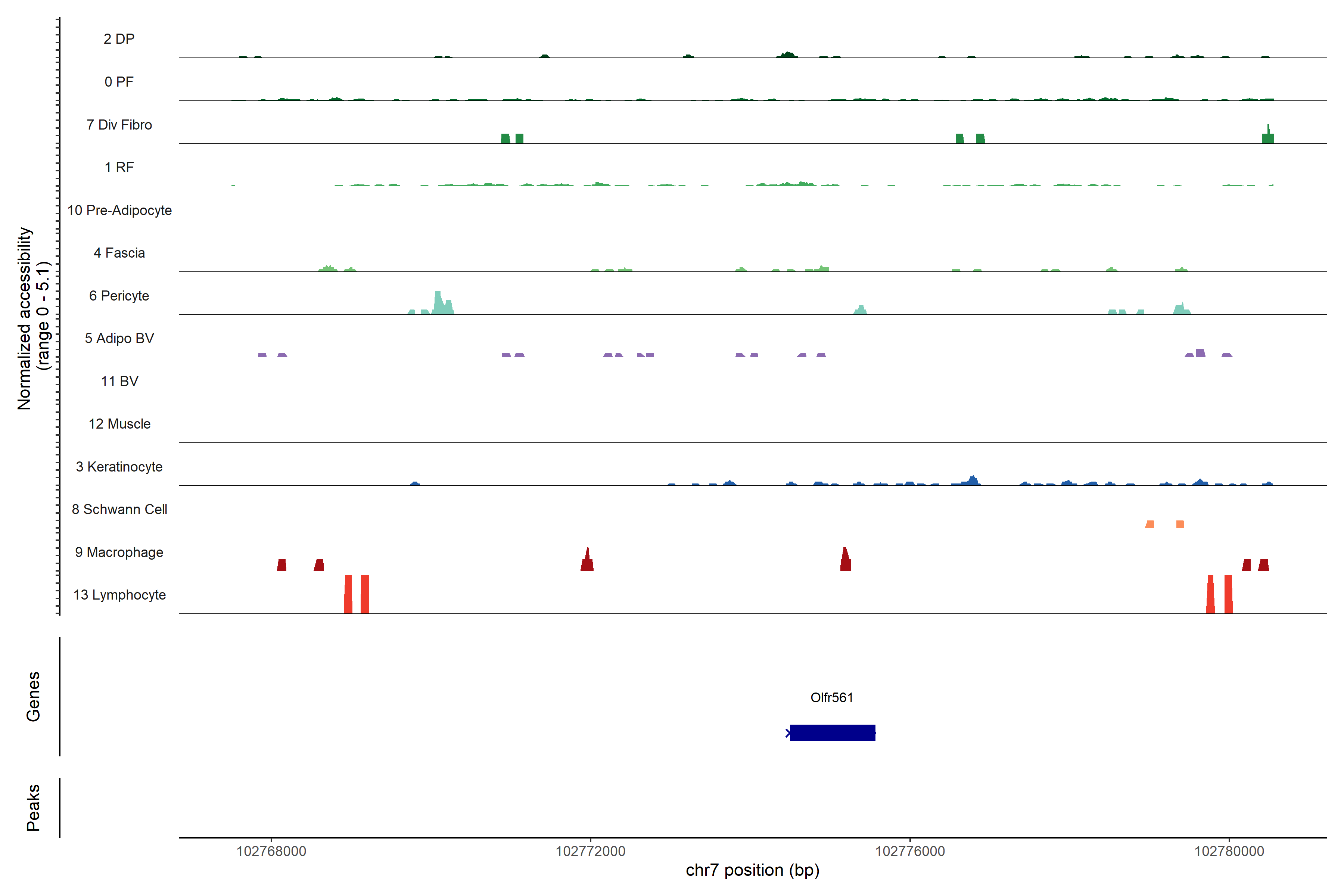Click the tallest teal Pericyte peak
Viewport: 1344px width, 896px height.
(438, 303)
